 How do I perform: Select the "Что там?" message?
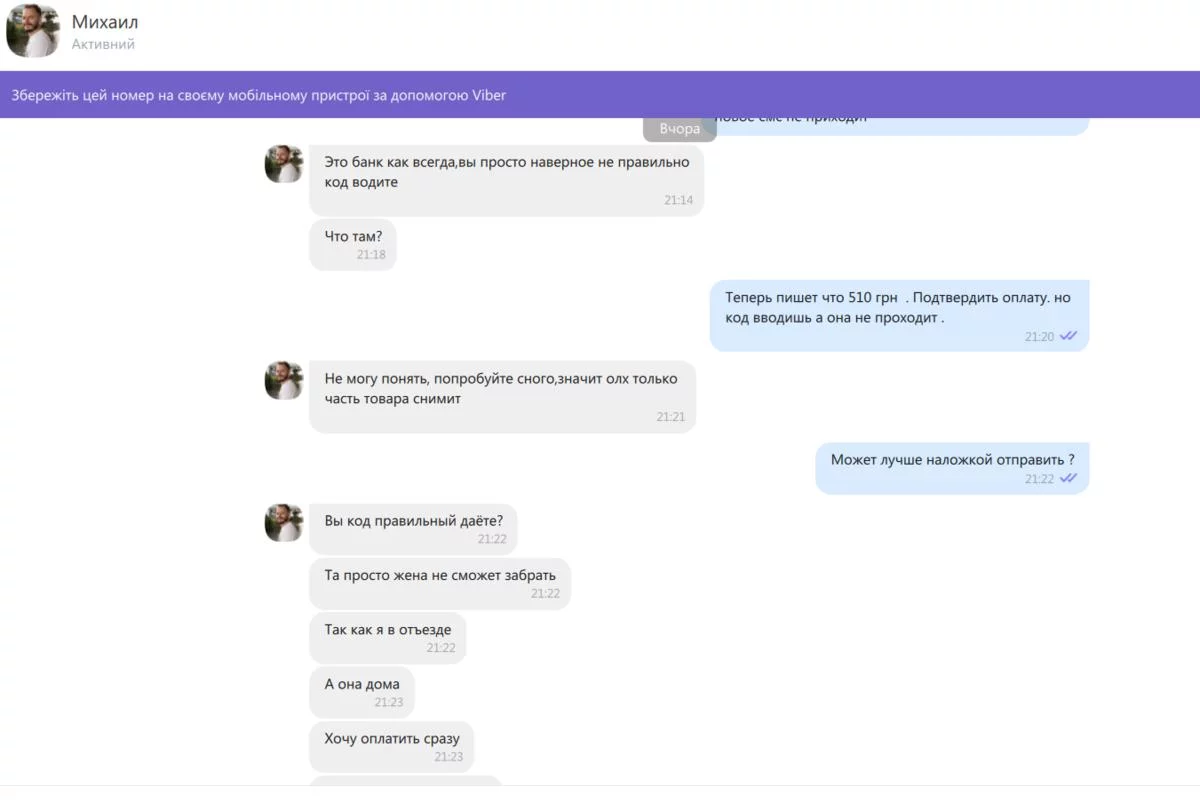(x=352, y=244)
